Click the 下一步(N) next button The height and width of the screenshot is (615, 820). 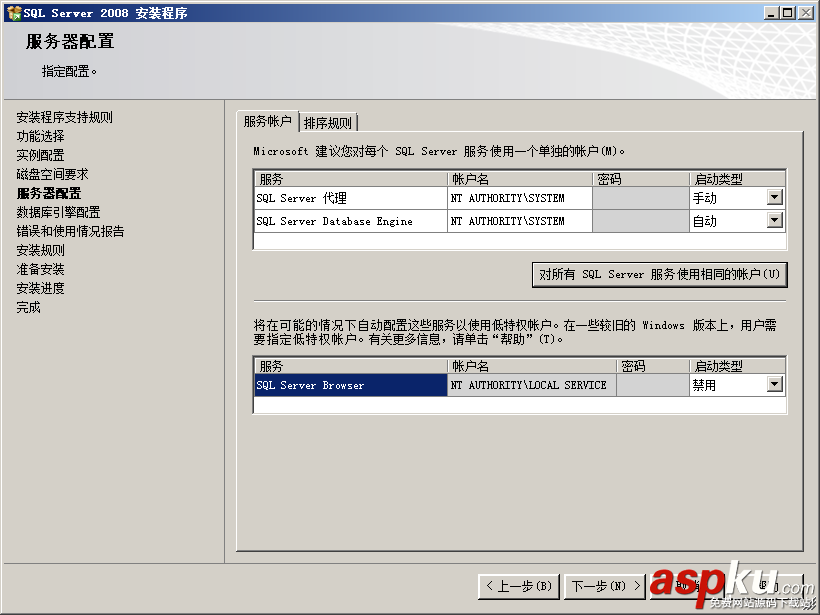pyautogui.click(x=606, y=586)
